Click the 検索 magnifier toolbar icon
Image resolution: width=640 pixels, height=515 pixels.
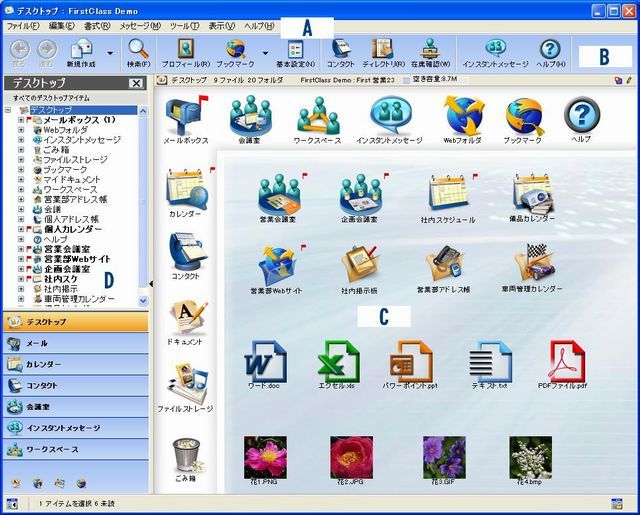[x=138, y=50]
